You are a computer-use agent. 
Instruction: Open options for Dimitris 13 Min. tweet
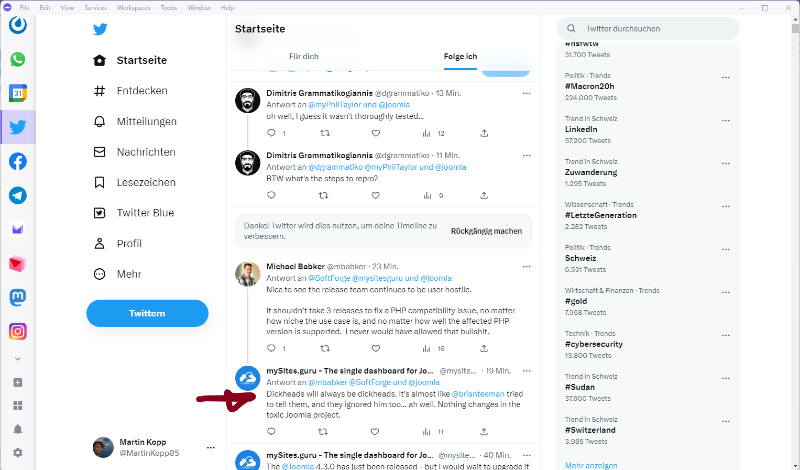click(527, 93)
